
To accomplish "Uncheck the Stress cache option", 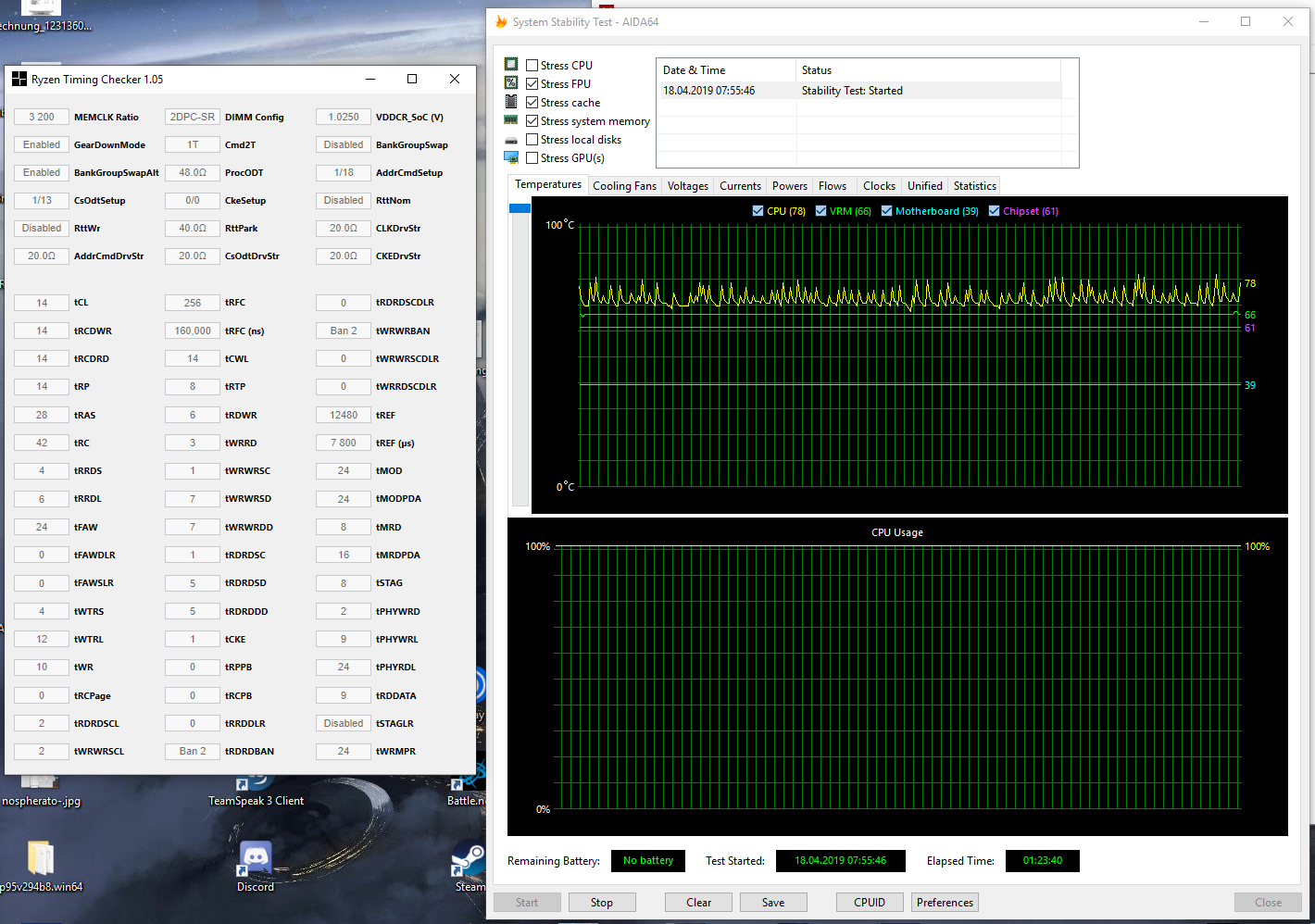I will (x=532, y=103).
